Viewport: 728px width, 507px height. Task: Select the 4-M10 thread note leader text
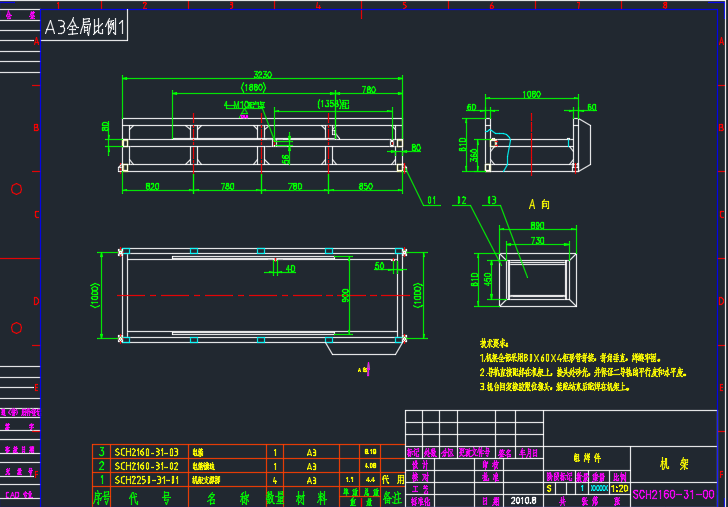point(244,104)
